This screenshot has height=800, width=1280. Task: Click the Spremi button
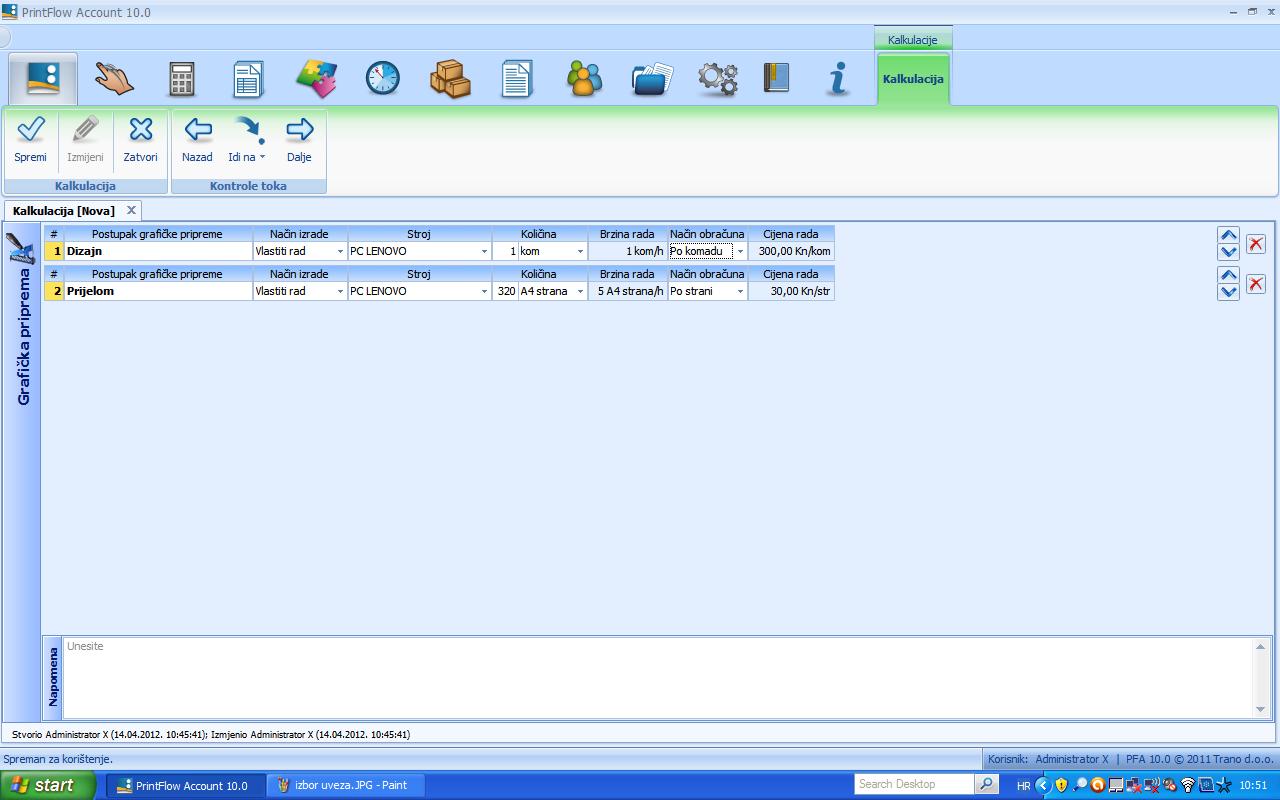pyautogui.click(x=30, y=140)
